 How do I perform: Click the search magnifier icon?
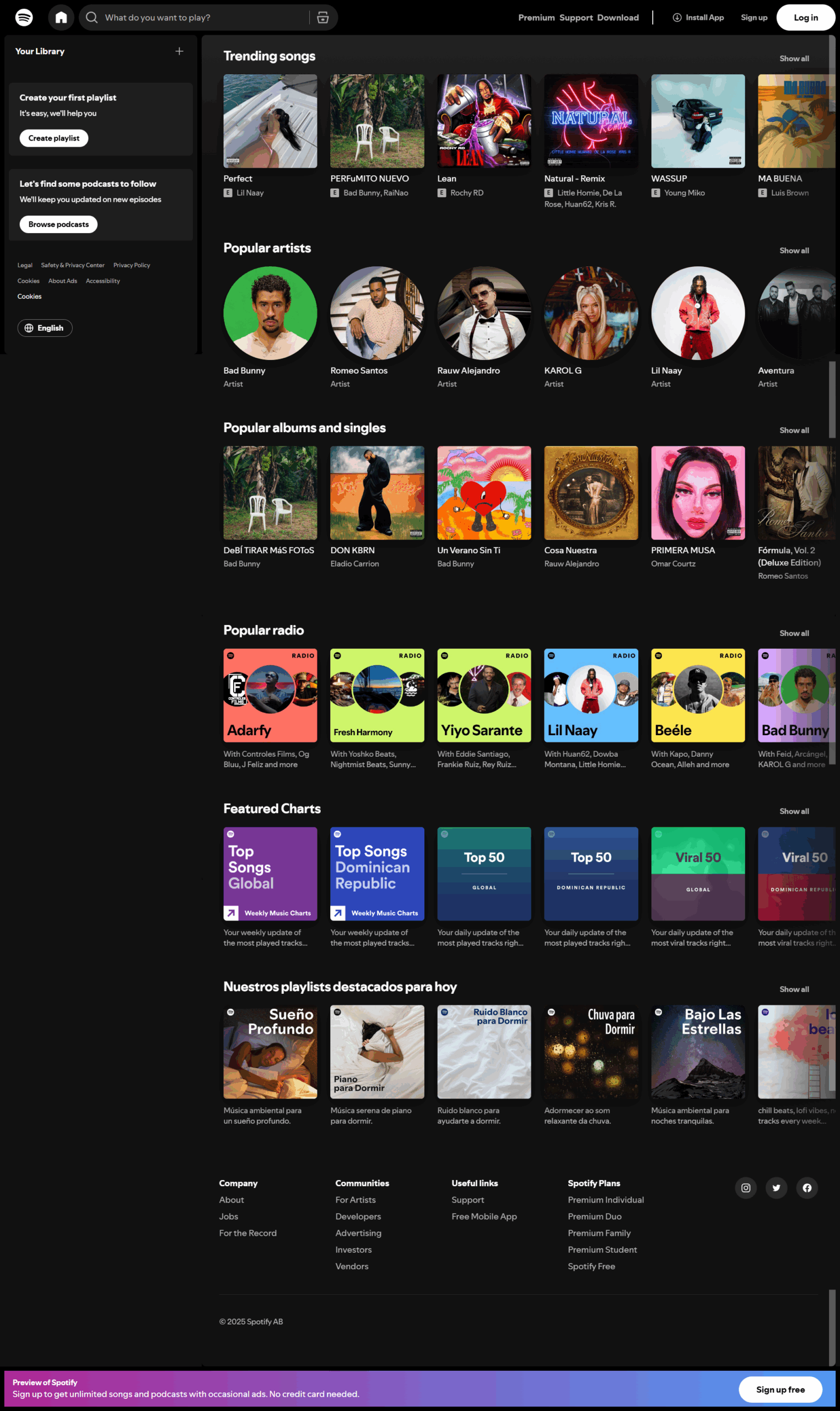coord(91,18)
